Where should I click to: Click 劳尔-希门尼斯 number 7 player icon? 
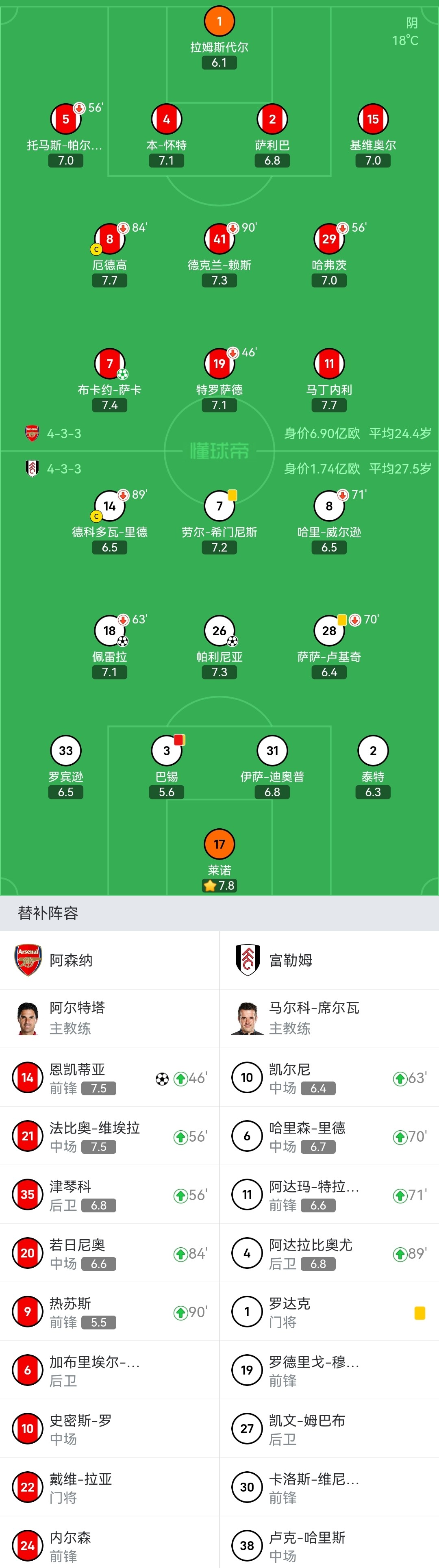point(219,506)
